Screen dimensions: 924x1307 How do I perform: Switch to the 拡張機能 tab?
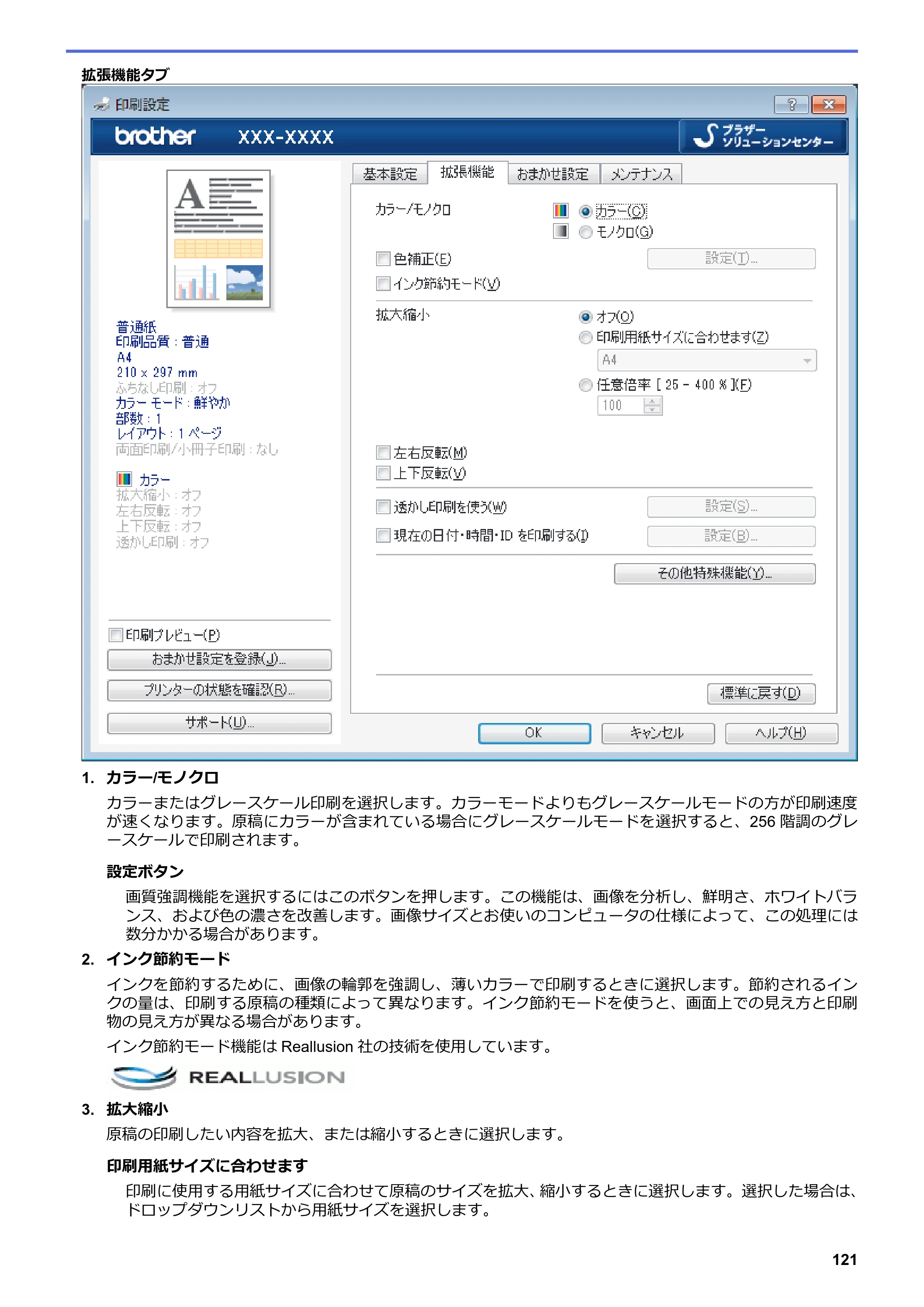[468, 172]
